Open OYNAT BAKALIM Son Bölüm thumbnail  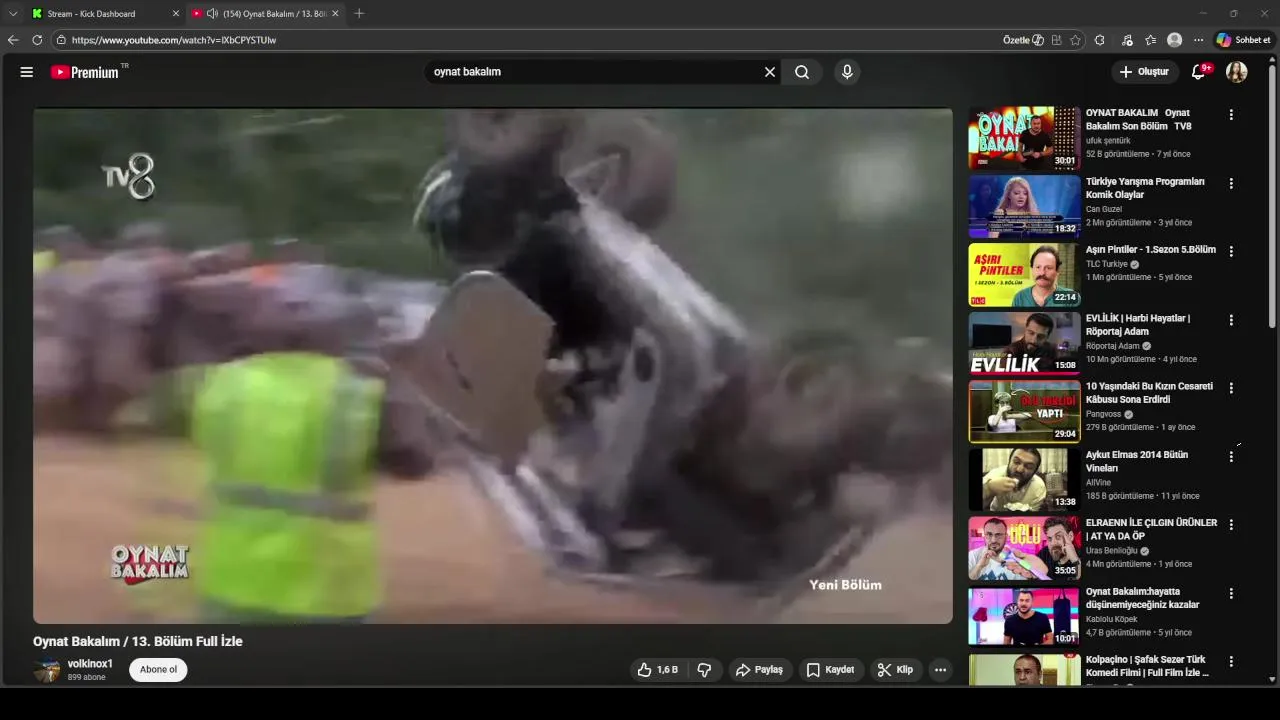coord(1024,138)
